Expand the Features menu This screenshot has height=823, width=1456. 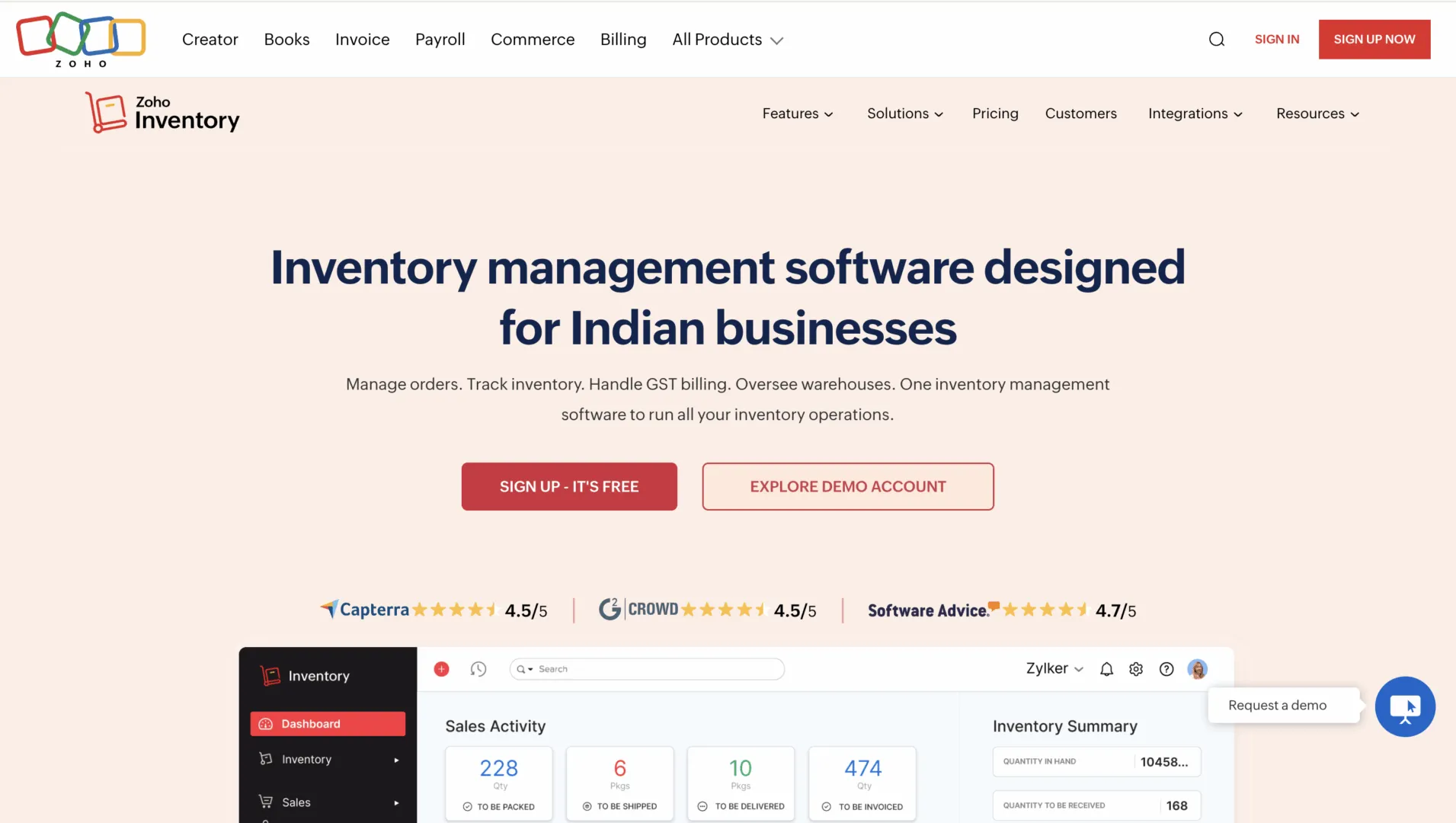click(x=798, y=114)
